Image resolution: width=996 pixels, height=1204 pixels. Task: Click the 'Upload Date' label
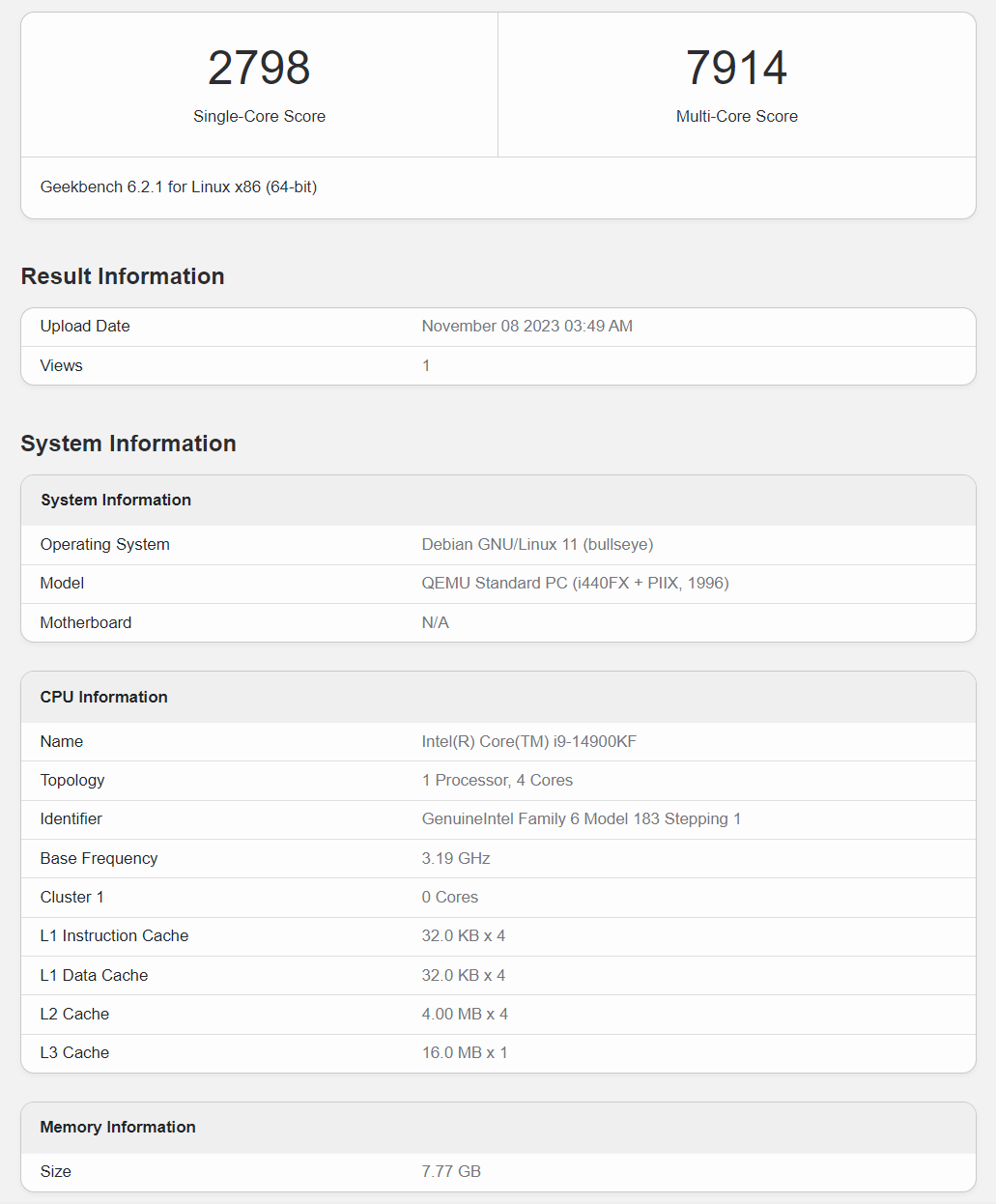[x=85, y=326]
